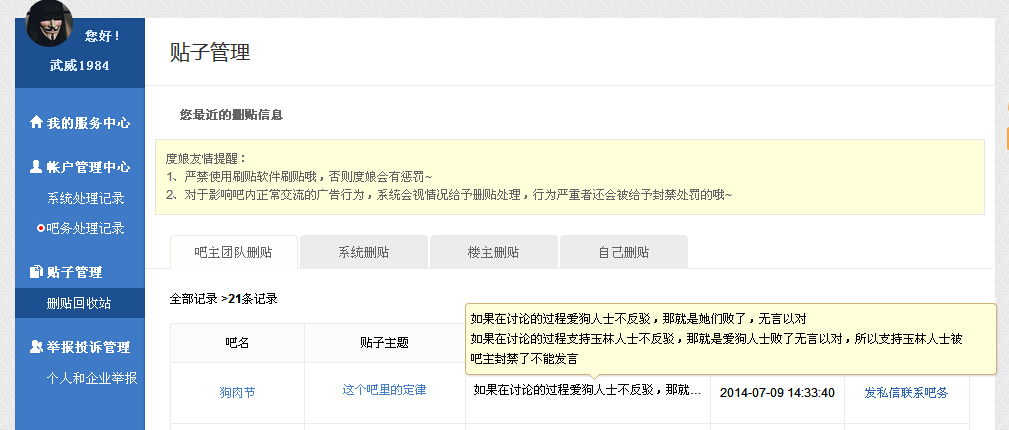This screenshot has height=430, width=1009.
Task: Open the post titled 这个吧里的定律
Action: pyautogui.click(x=384, y=390)
